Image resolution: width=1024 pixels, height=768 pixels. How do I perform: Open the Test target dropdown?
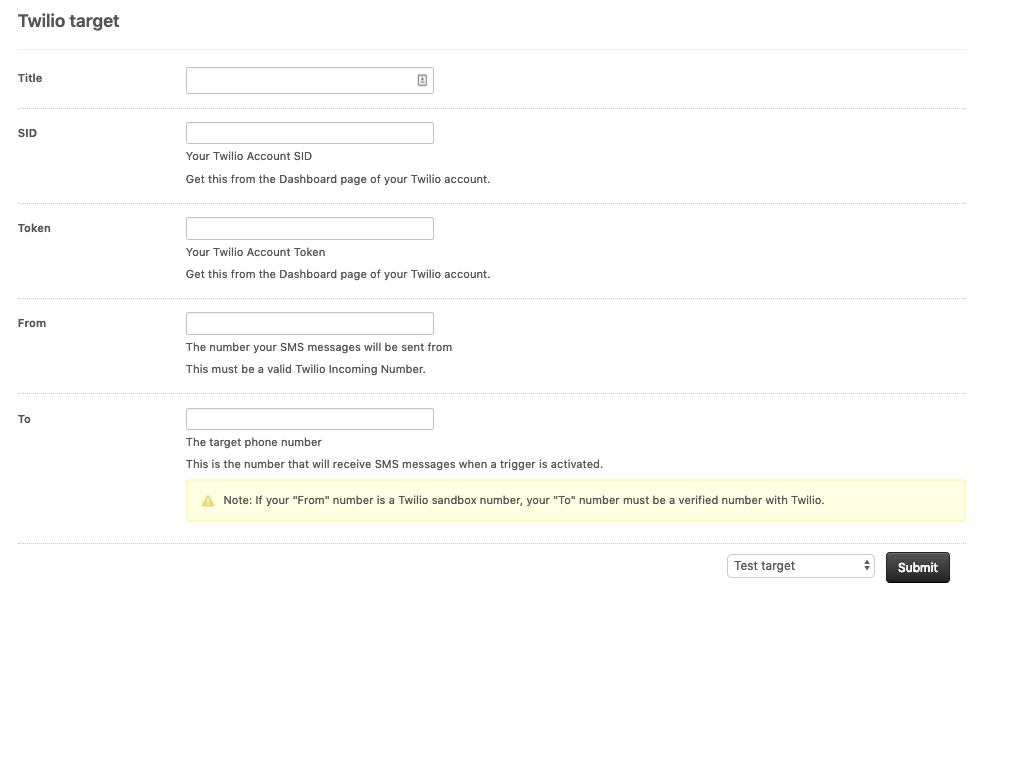pos(800,566)
